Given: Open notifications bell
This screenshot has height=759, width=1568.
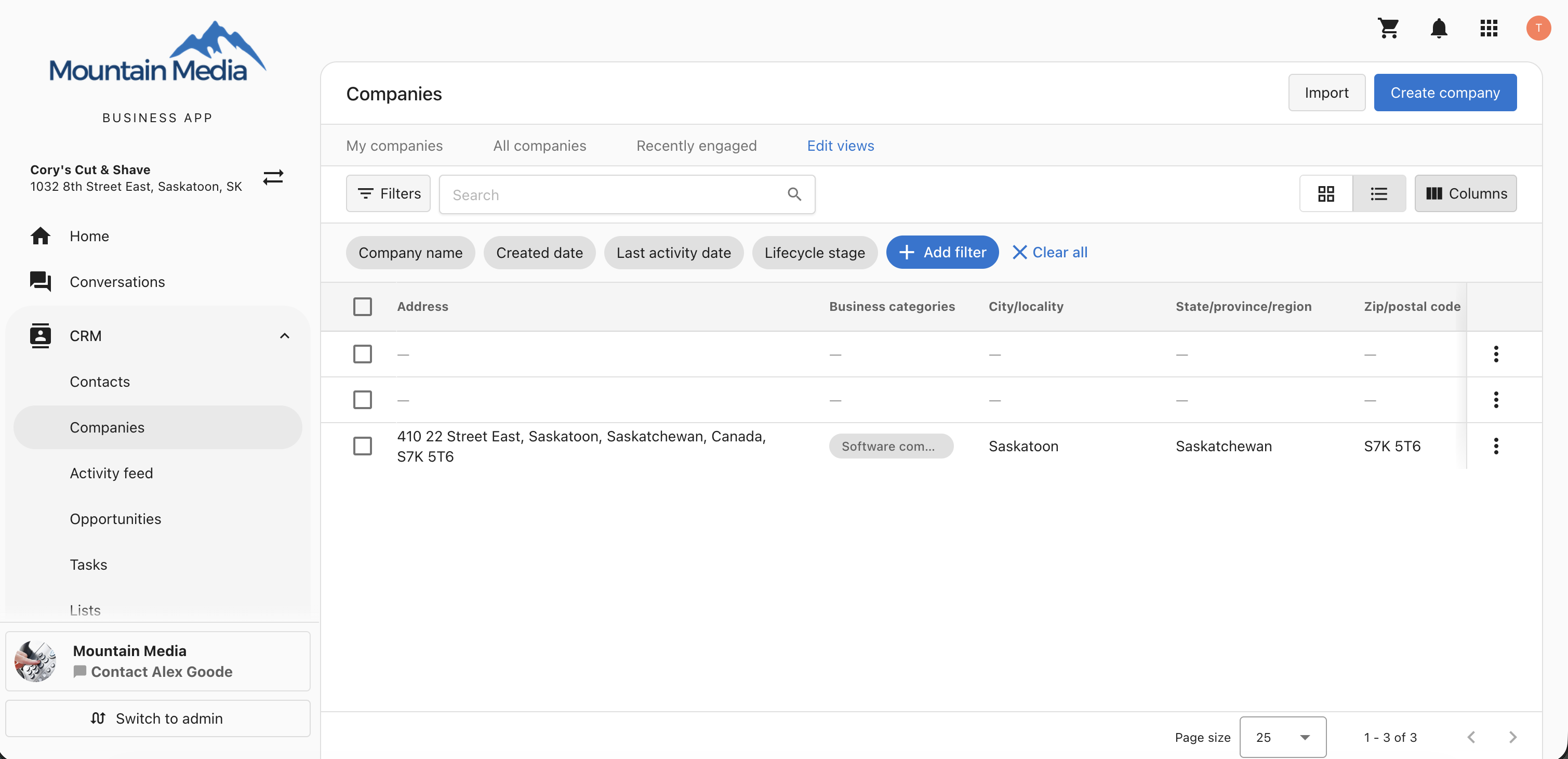Looking at the screenshot, I should [x=1438, y=28].
